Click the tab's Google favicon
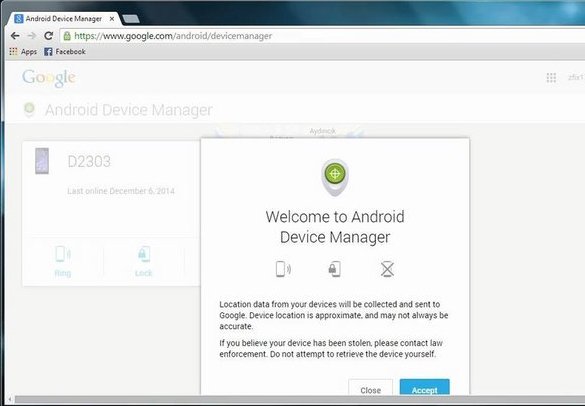The height and width of the screenshot is (406, 585). [19, 18]
